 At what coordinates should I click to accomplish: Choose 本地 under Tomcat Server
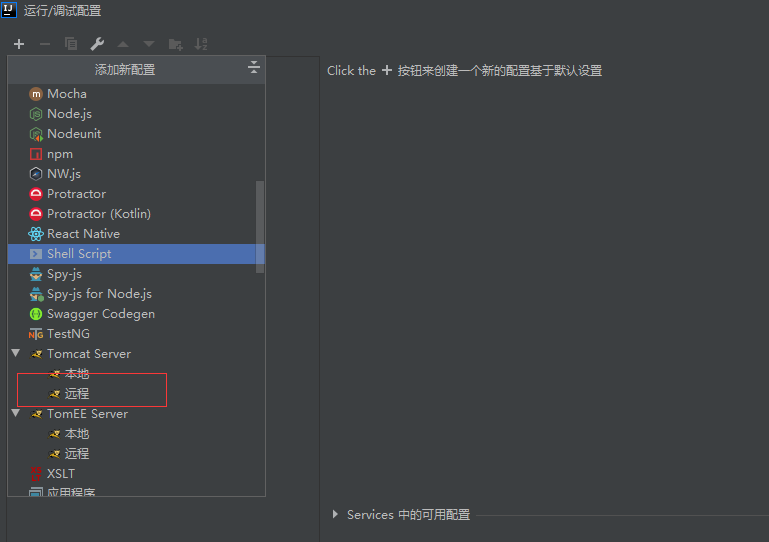click(x=77, y=374)
